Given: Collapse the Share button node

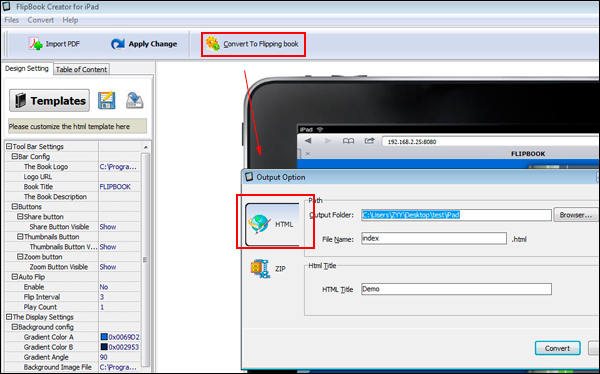Looking at the screenshot, I should (x=20, y=217).
